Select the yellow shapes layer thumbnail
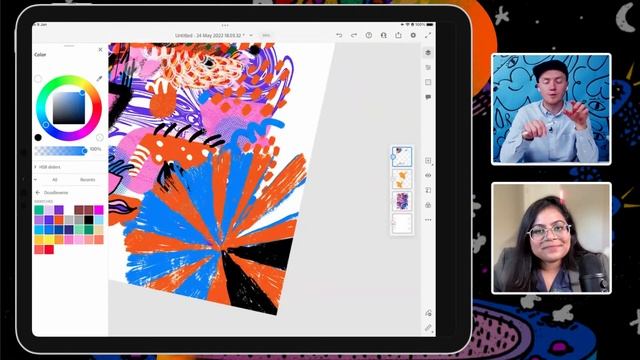Screen dimensions: 640x360 (x=402, y=179)
